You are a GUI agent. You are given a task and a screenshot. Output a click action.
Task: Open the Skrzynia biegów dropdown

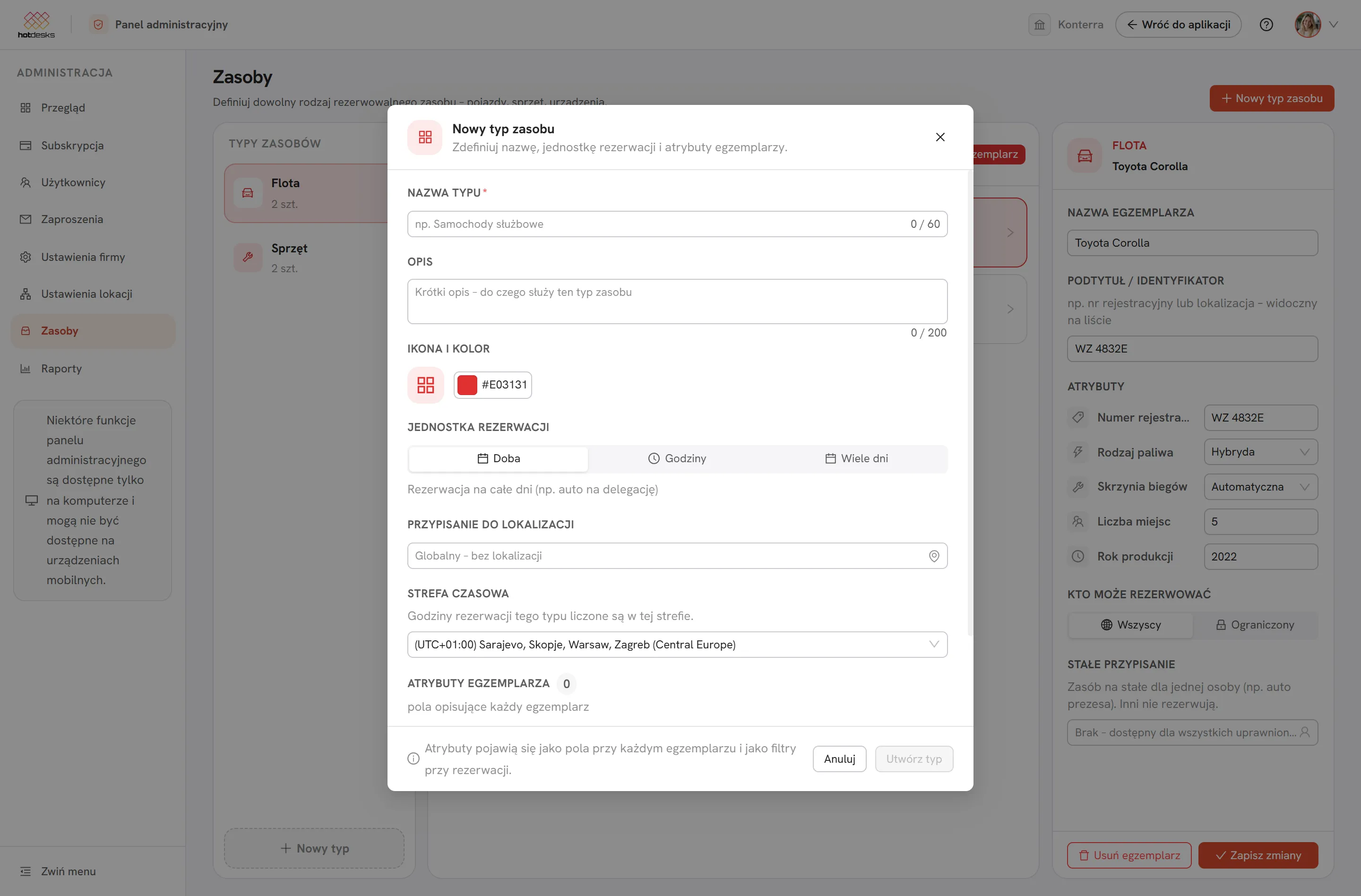click(1260, 487)
